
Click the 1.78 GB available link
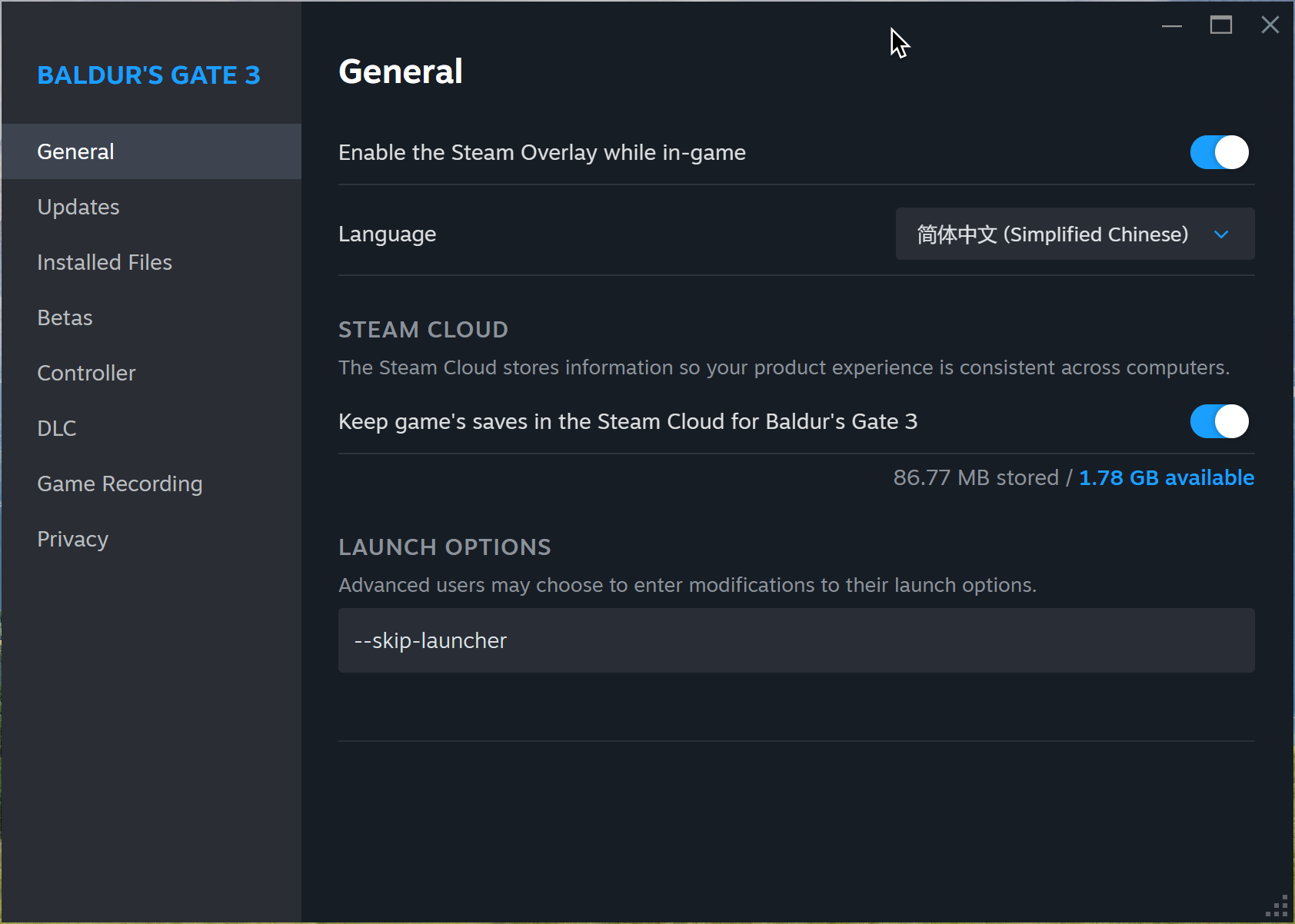coord(1167,477)
